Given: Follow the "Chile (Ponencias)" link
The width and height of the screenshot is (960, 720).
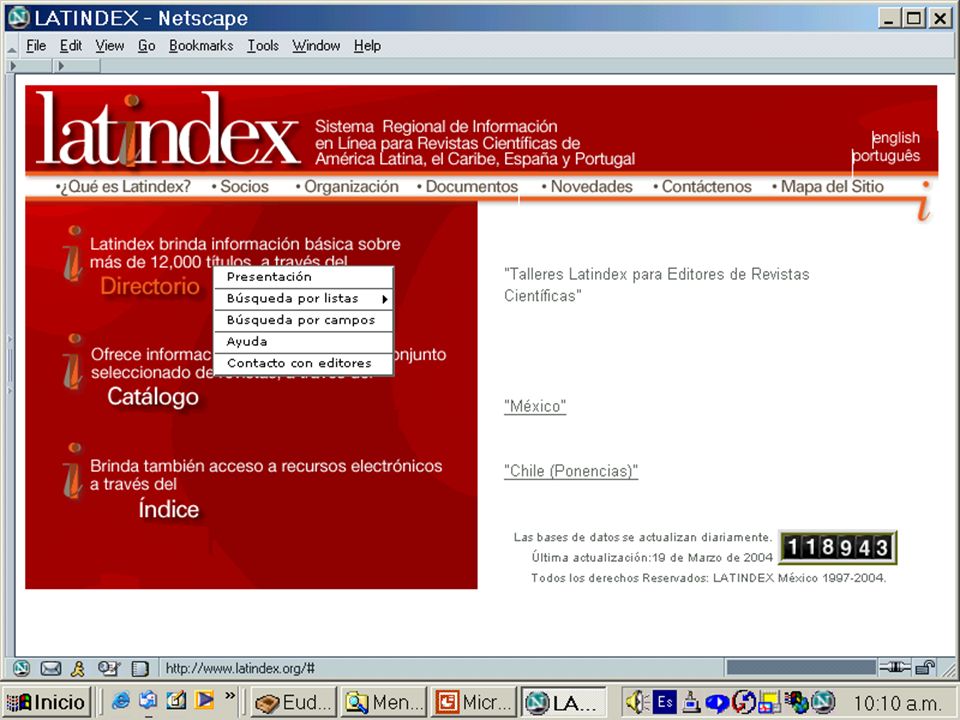Looking at the screenshot, I should coord(571,471).
